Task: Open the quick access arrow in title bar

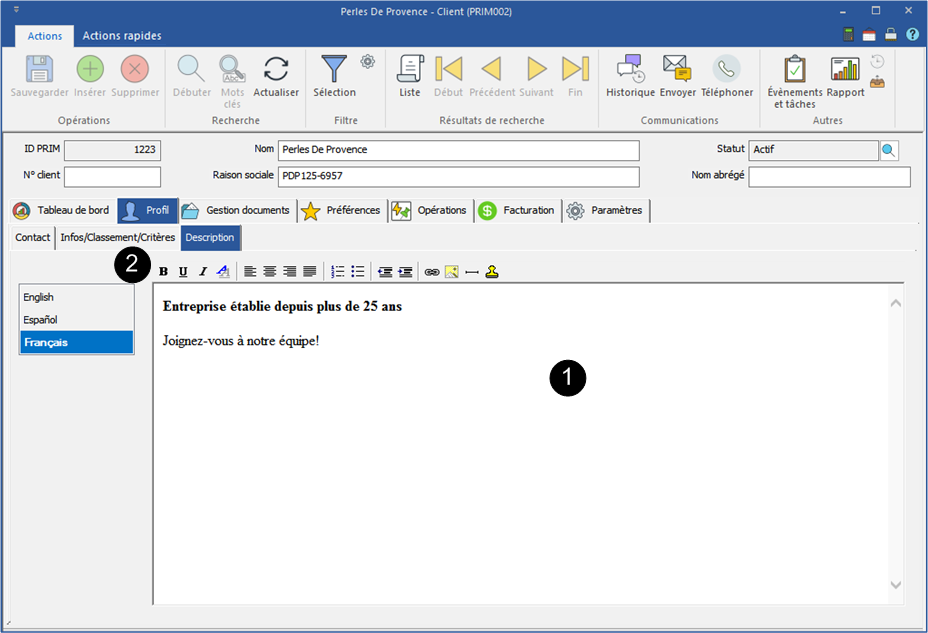Action: [16, 9]
